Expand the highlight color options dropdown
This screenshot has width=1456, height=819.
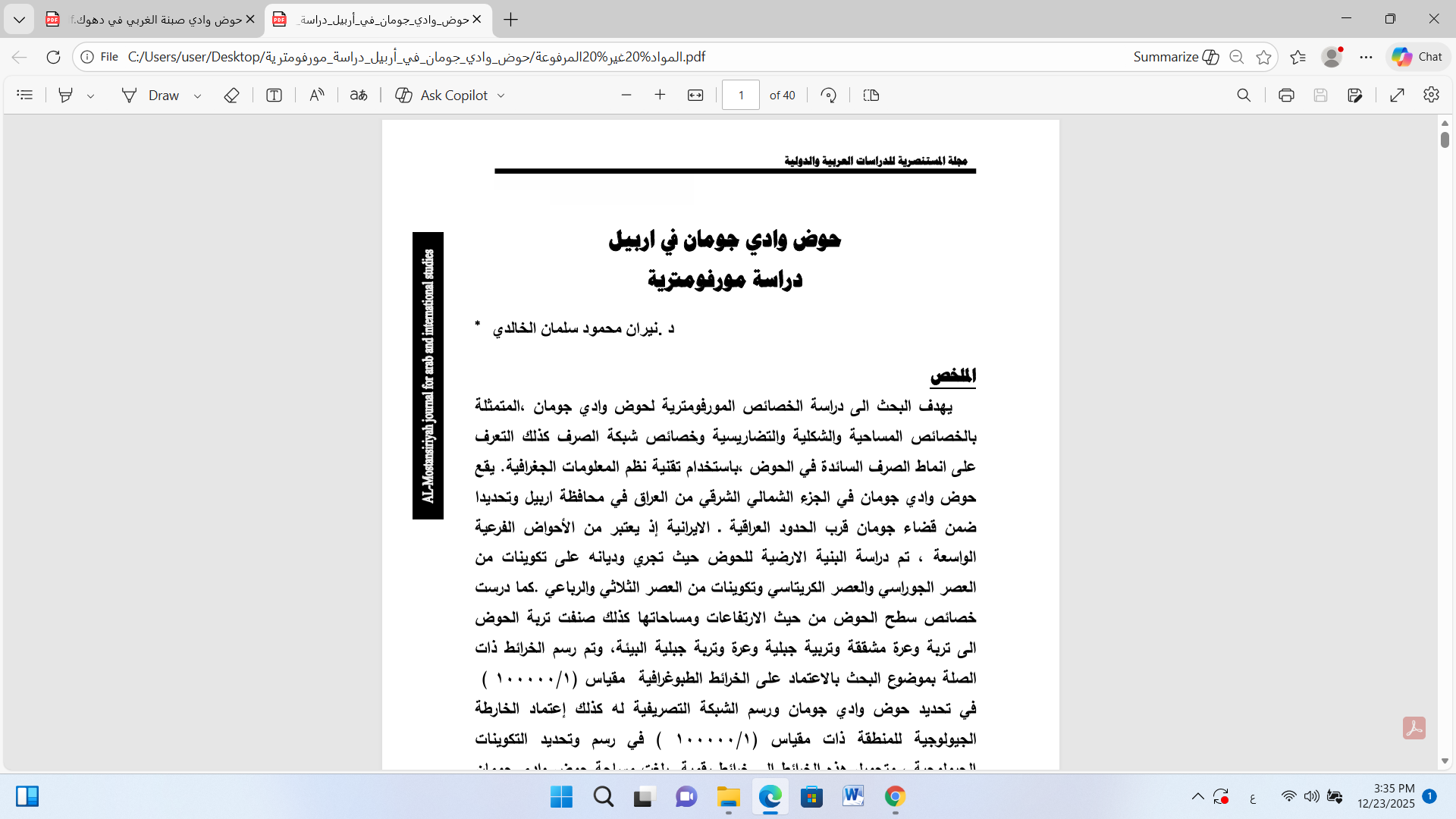(x=90, y=96)
